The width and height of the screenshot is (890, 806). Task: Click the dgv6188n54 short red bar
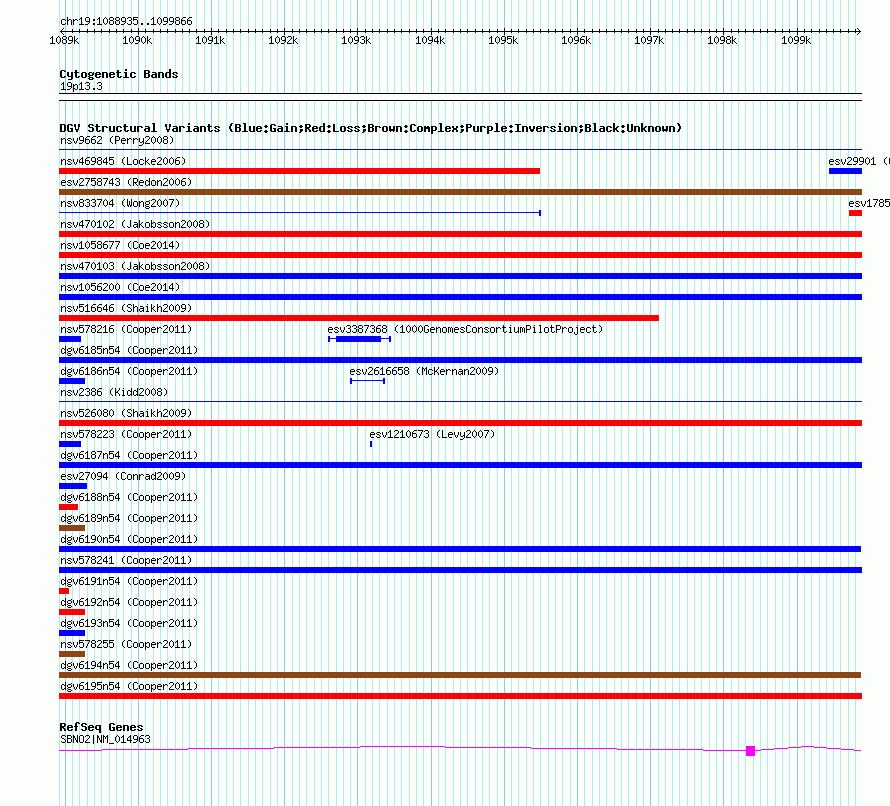pos(69,507)
